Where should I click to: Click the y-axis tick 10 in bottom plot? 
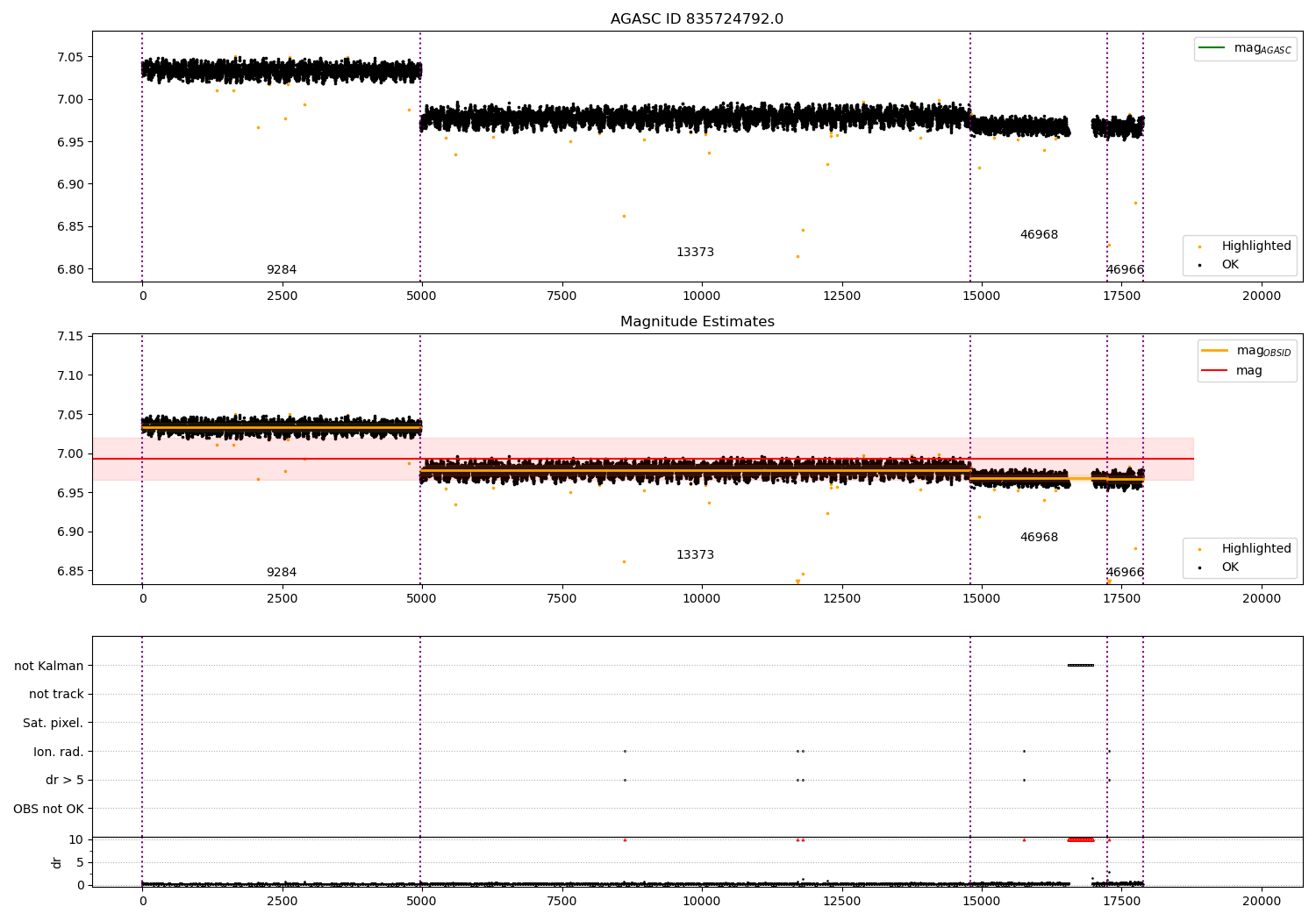click(76, 839)
